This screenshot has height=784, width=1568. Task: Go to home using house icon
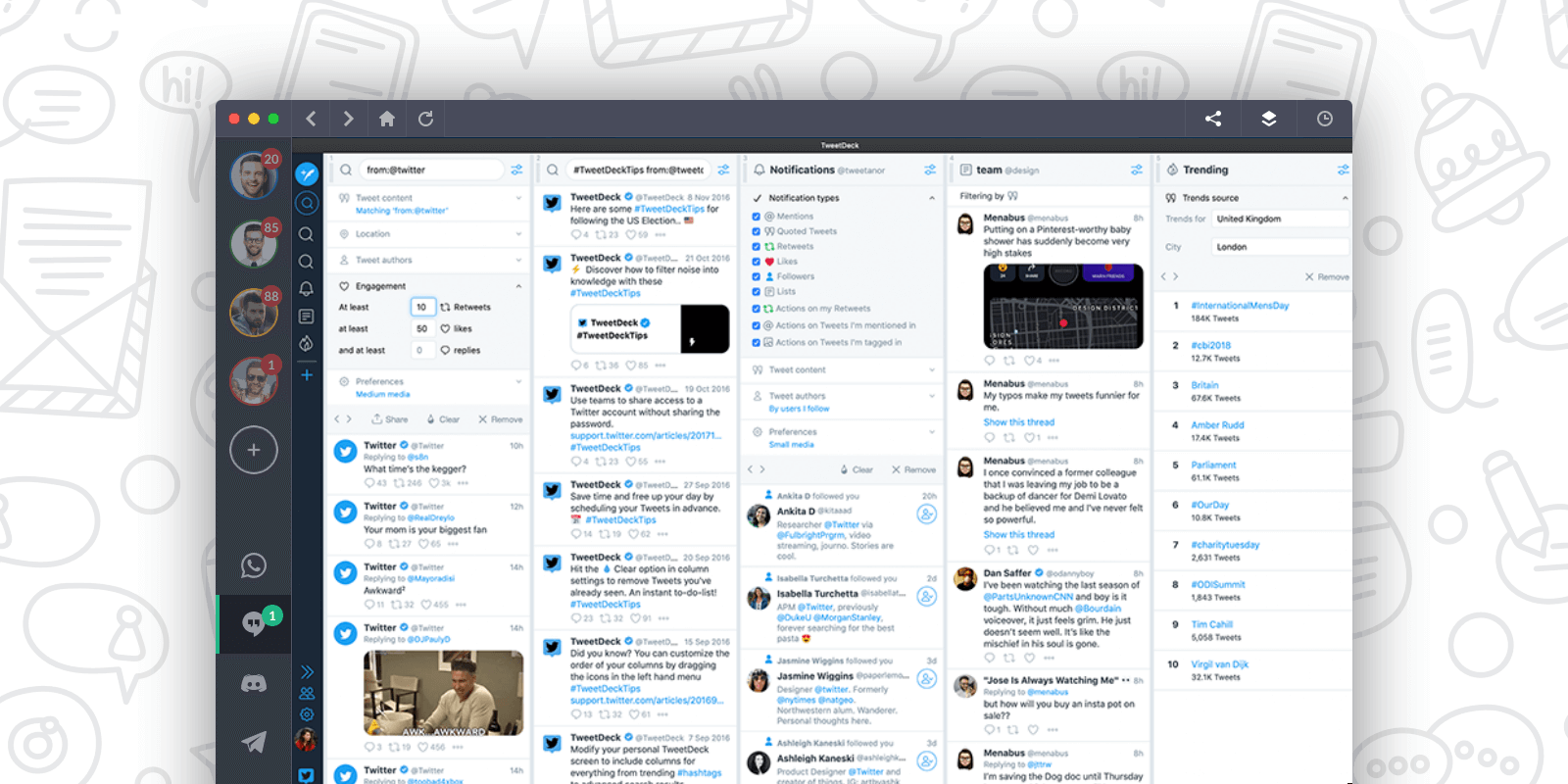387,119
